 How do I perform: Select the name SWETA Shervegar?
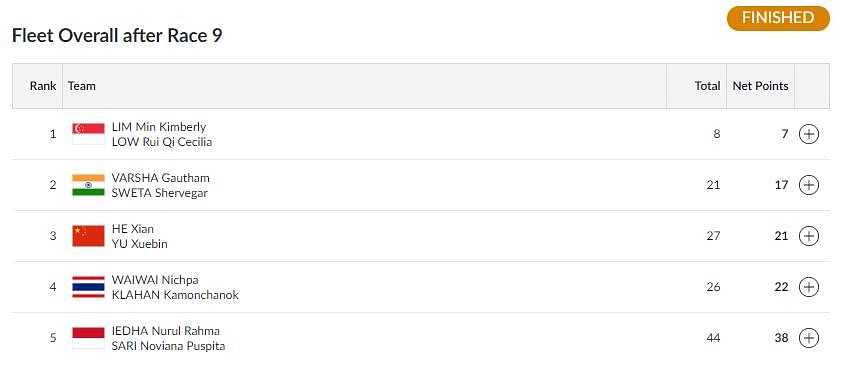pos(160,193)
